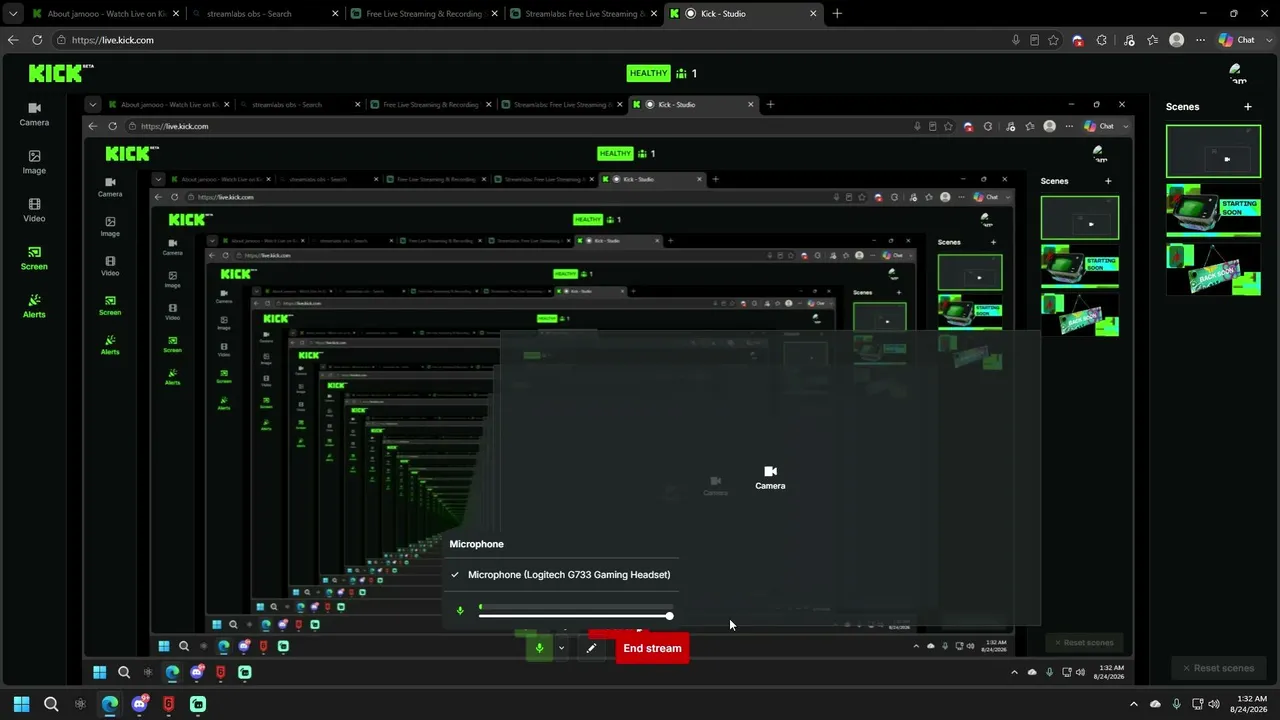
Task: Click the Edge browser taskbar icon
Action: coord(110,704)
